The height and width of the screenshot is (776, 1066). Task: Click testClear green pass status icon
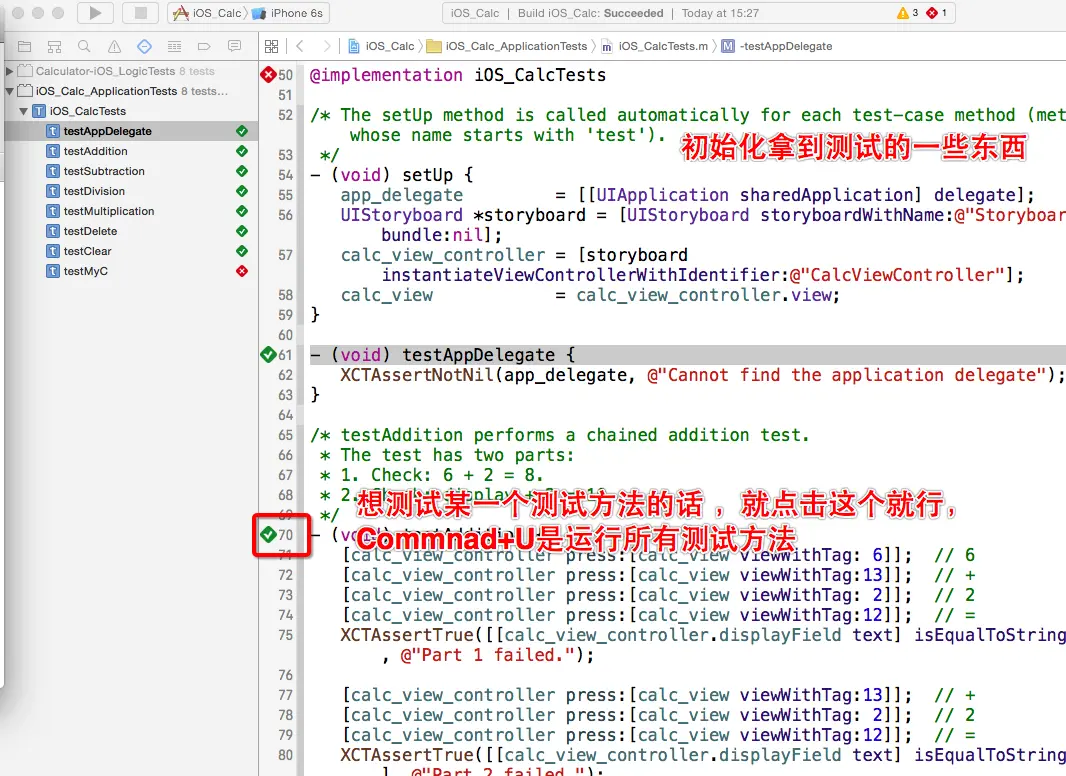coord(242,251)
